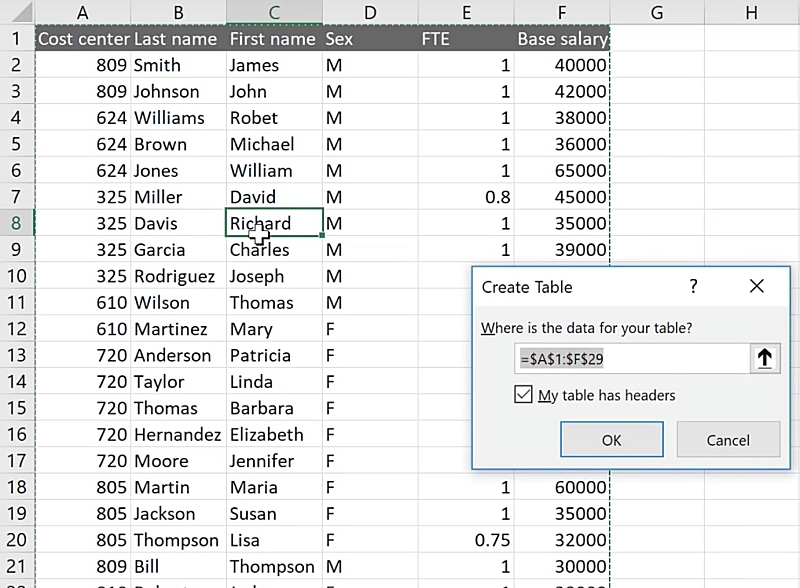Click the cell with last name Hernandez

[177, 435]
